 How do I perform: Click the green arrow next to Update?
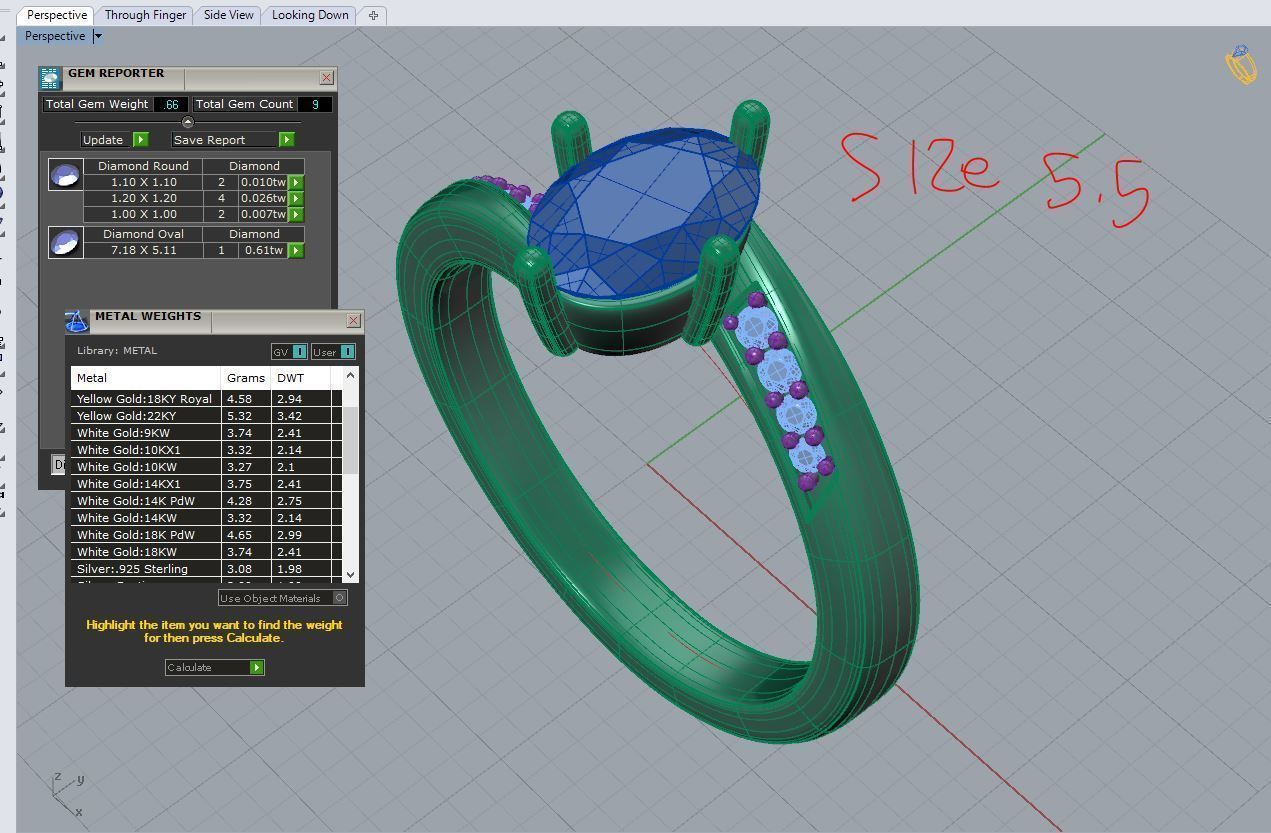[x=141, y=140]
